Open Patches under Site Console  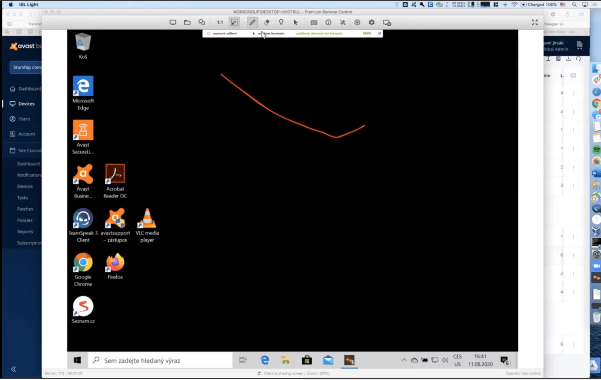pyautogui.click(x=25, y=209)
